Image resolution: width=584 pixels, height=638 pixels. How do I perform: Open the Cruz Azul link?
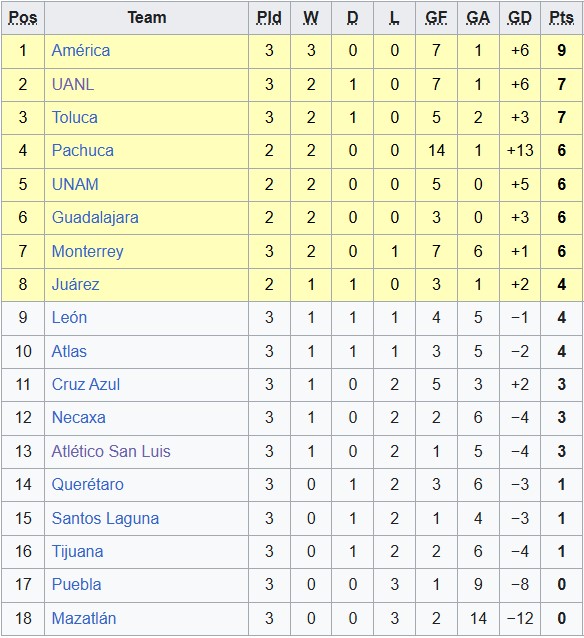pos(85,385)
